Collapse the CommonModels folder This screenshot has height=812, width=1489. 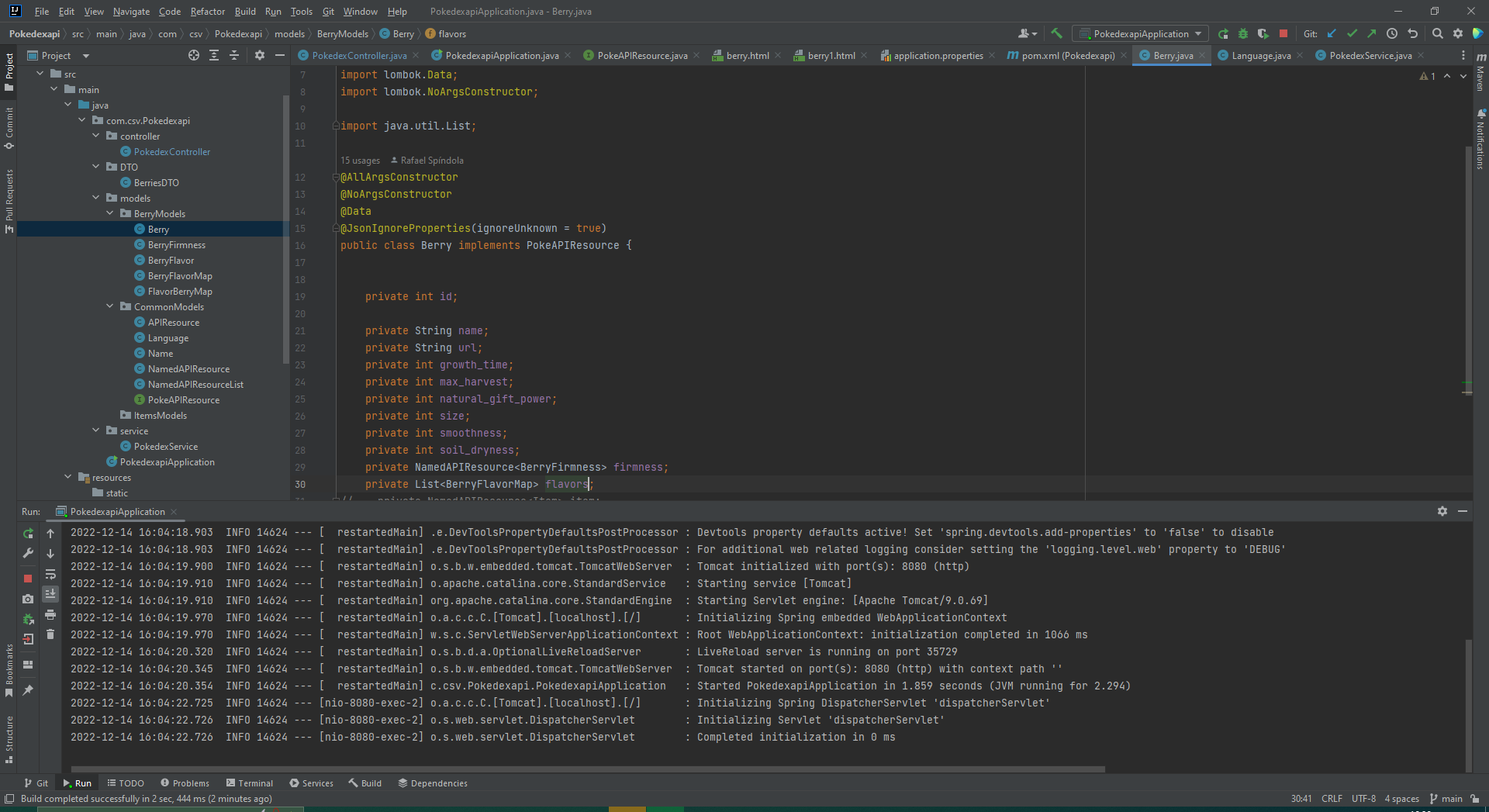[111, 306]
